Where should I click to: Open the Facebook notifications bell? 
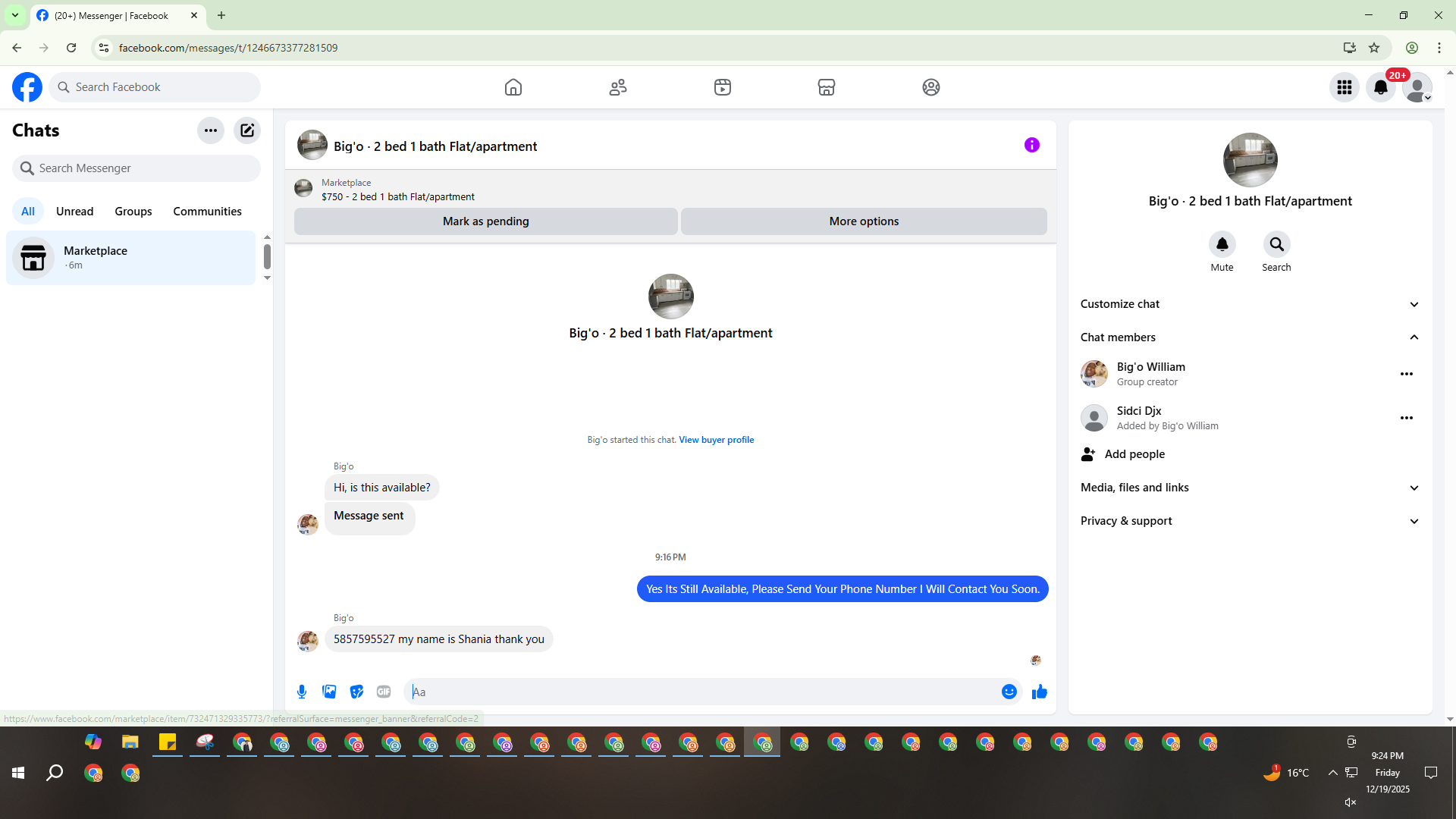click(x=1380, y=87)
